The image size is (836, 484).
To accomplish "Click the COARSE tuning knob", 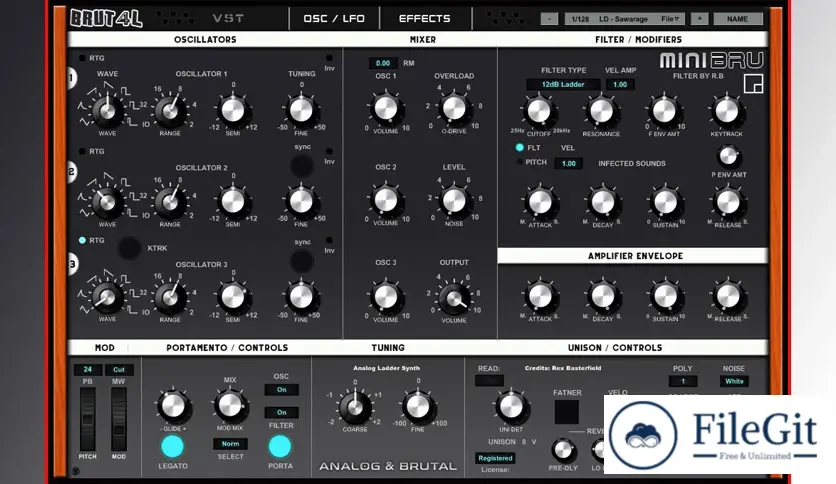I will coord(355,407).
